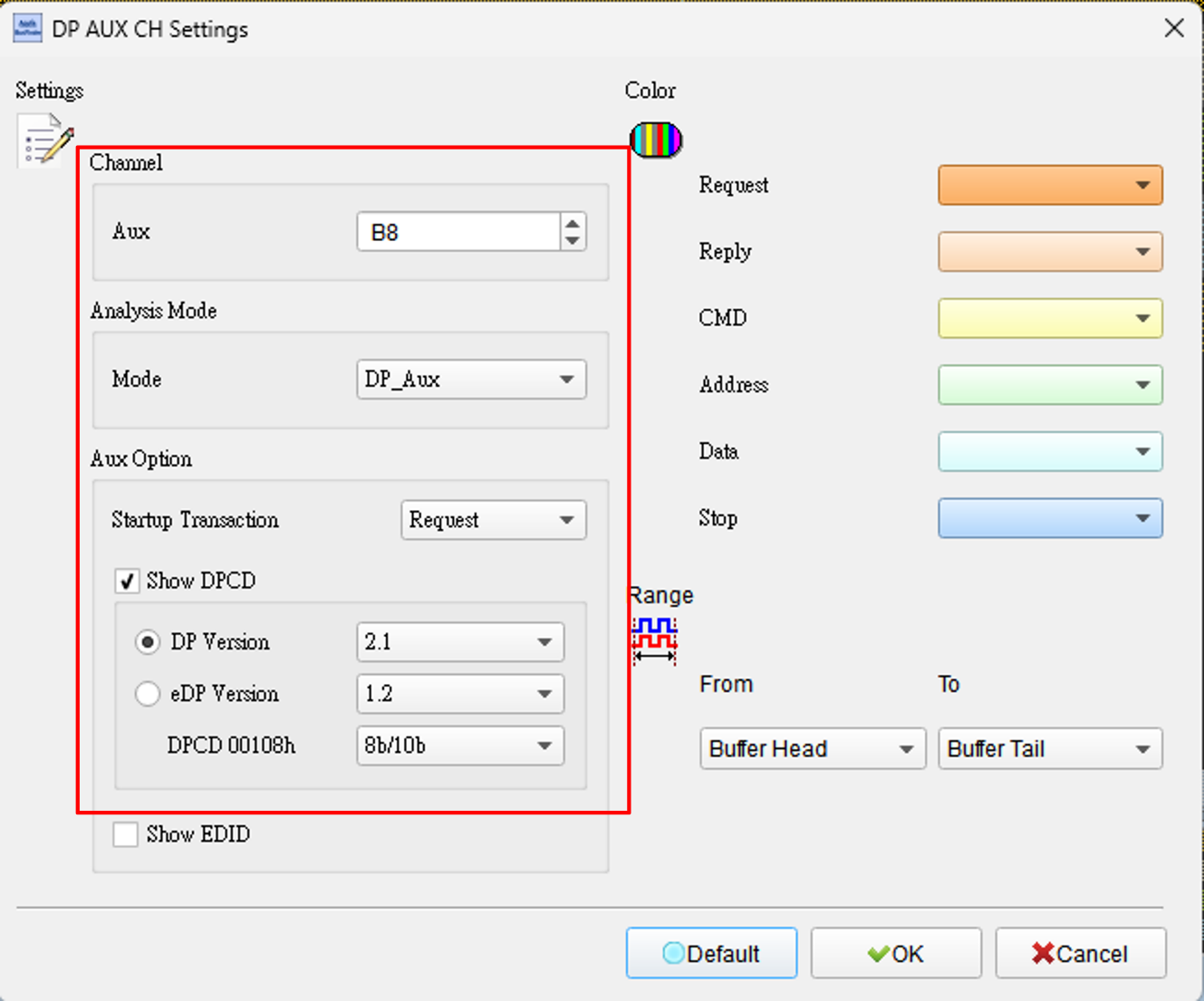The height and width of the screenshot is (1001, 1204).
Task: Click the DP AUX CH Settings title icon
Action: coord(27,28)
